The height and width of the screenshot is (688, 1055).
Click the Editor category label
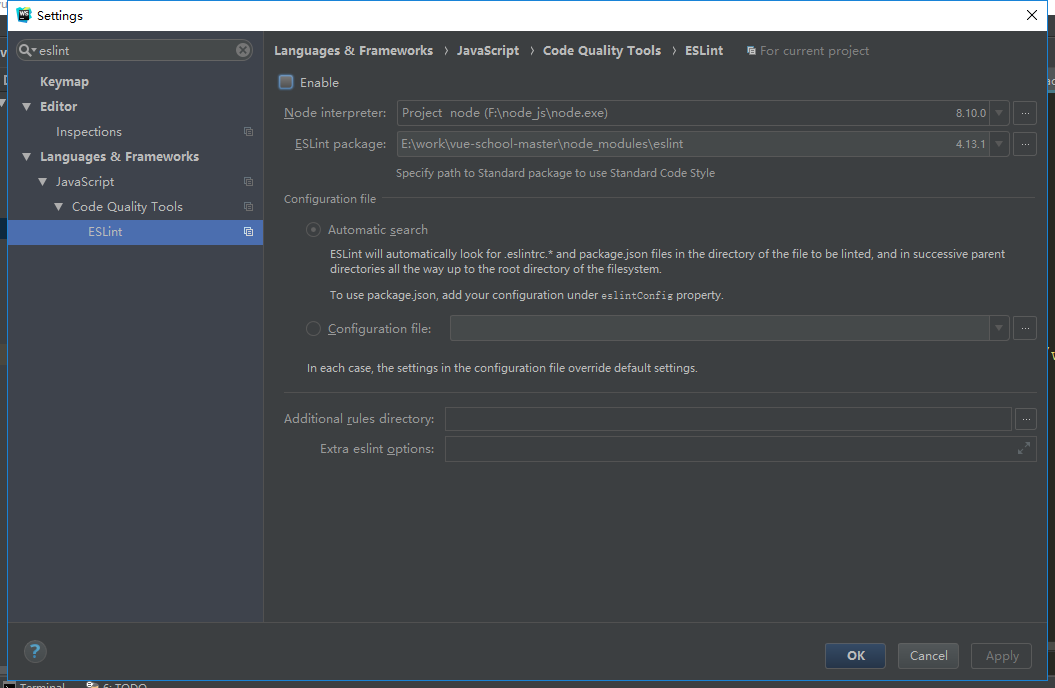(59, 106)
